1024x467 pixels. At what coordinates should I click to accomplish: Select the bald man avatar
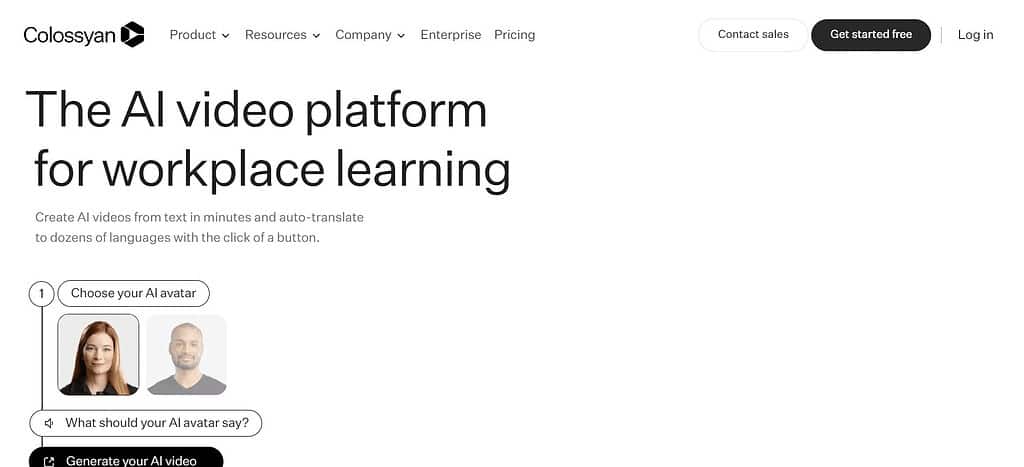coord(186,355)
